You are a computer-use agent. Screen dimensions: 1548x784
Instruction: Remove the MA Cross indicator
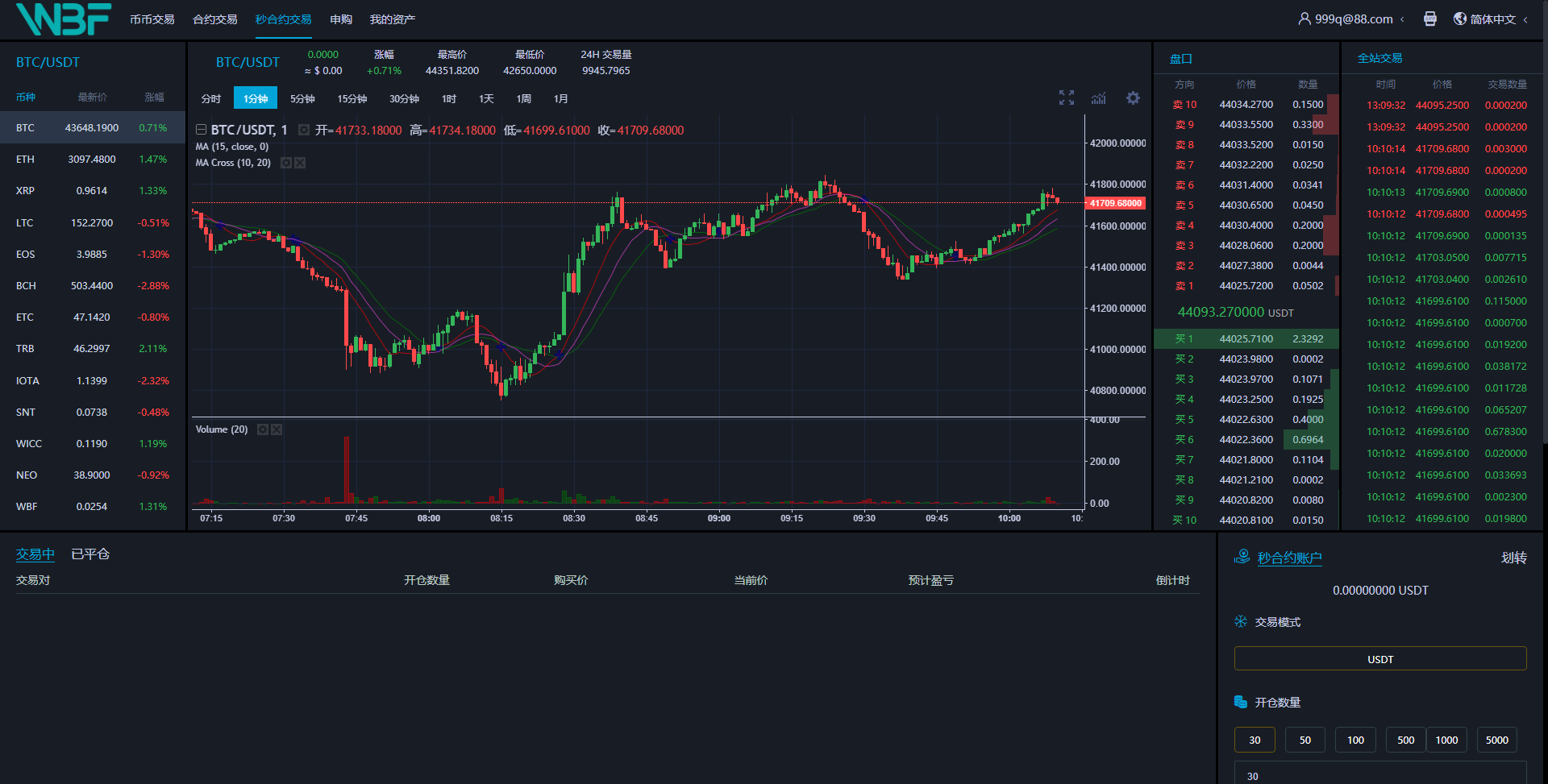[x=300, y=163]
